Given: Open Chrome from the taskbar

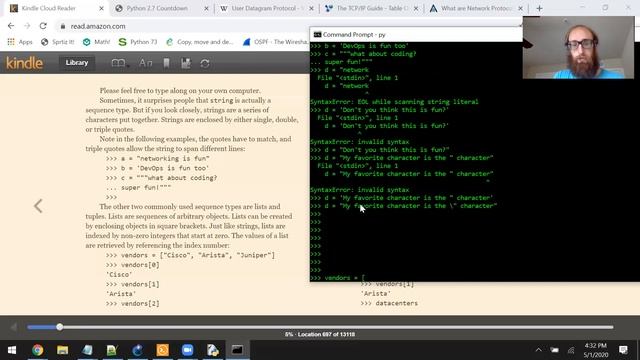Looking at the screenshot, I should coord(38,350).
